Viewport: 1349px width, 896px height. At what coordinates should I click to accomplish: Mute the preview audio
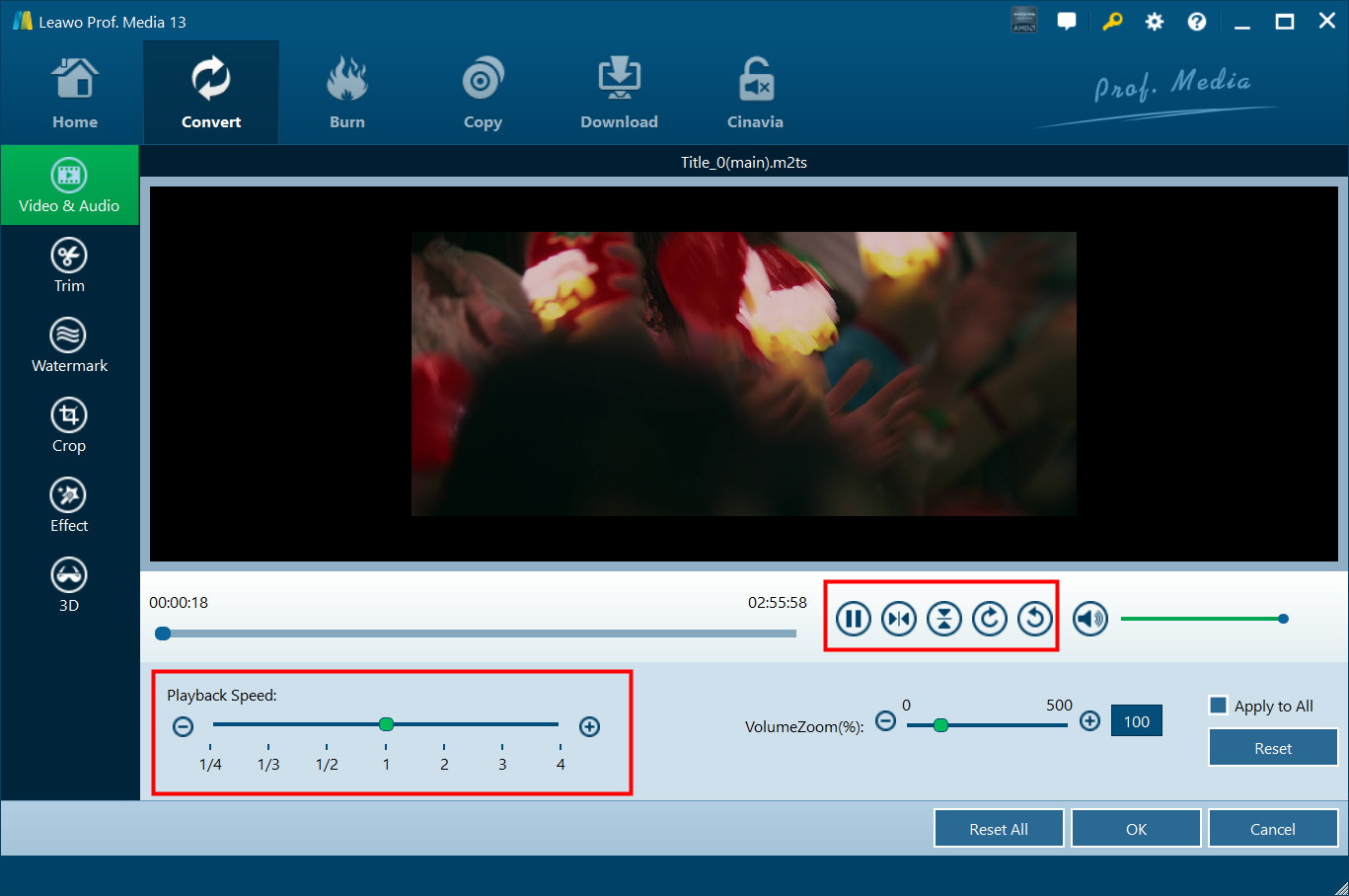click(1090, 619)
